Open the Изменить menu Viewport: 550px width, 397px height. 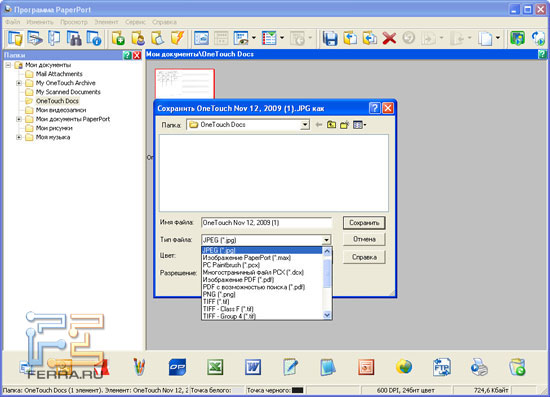(40, 22)
